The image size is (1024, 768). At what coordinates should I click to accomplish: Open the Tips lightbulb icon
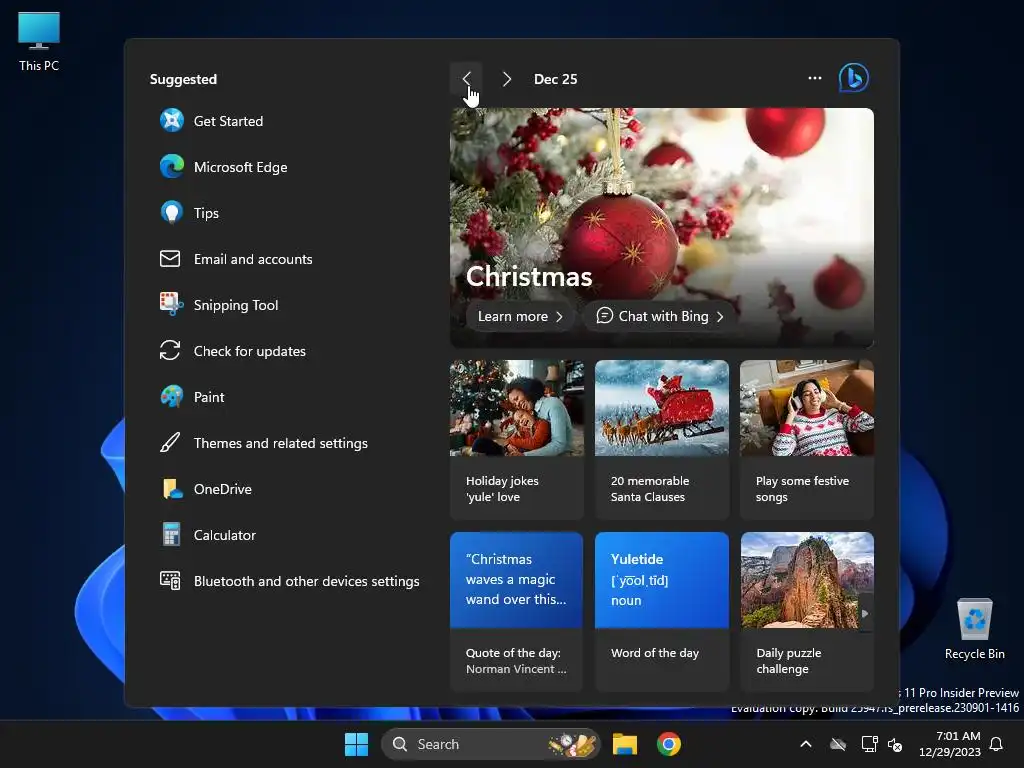[x=172, y=213]
